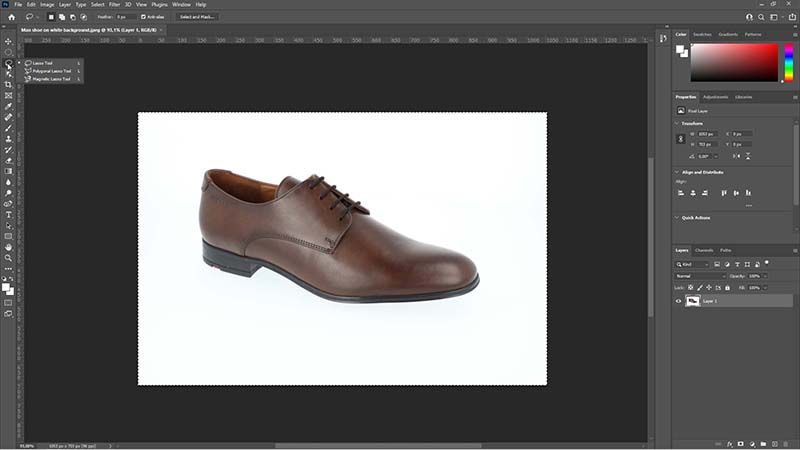Select the Crop tool
The image size is (800, 450).
8,84
